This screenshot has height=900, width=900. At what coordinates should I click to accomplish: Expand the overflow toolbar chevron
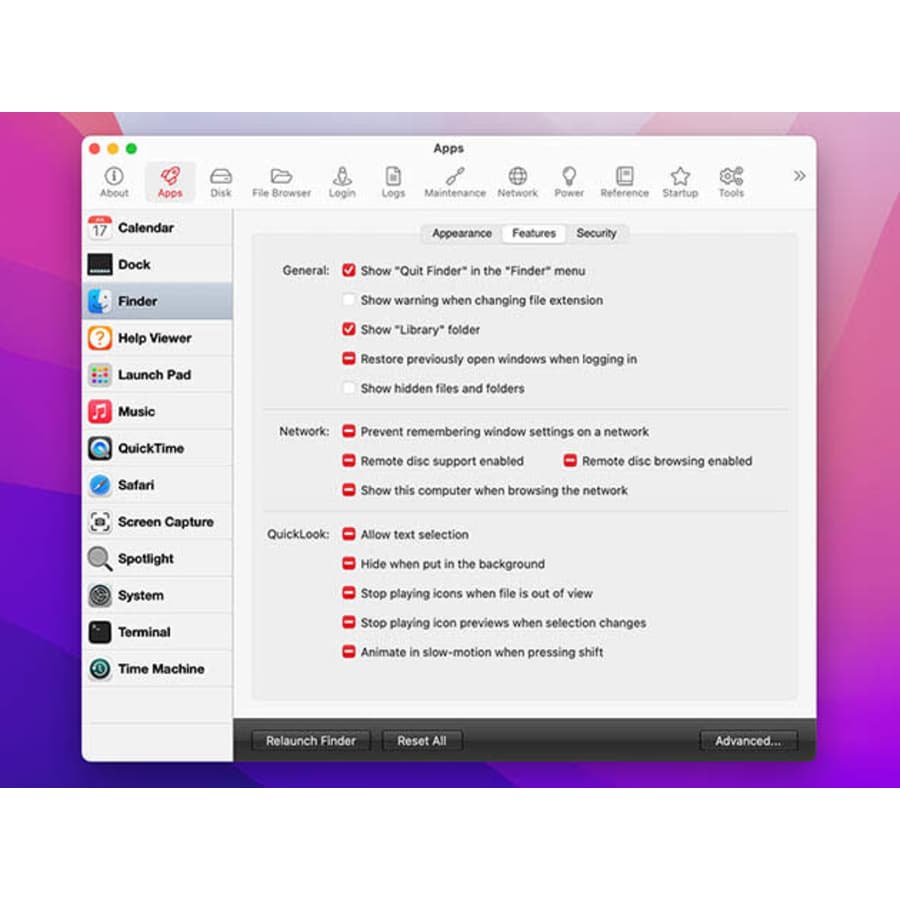tap(799, 175)
